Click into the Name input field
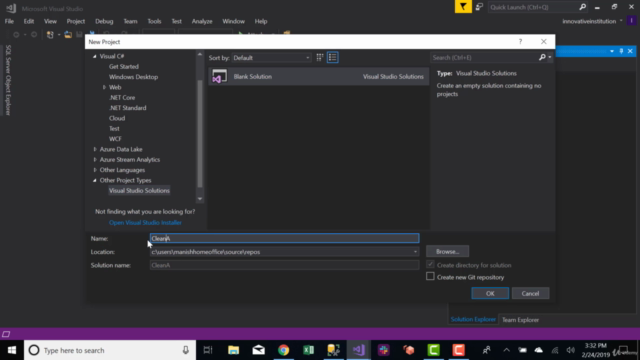Screen dimensions: 640x360 (284, 238)
